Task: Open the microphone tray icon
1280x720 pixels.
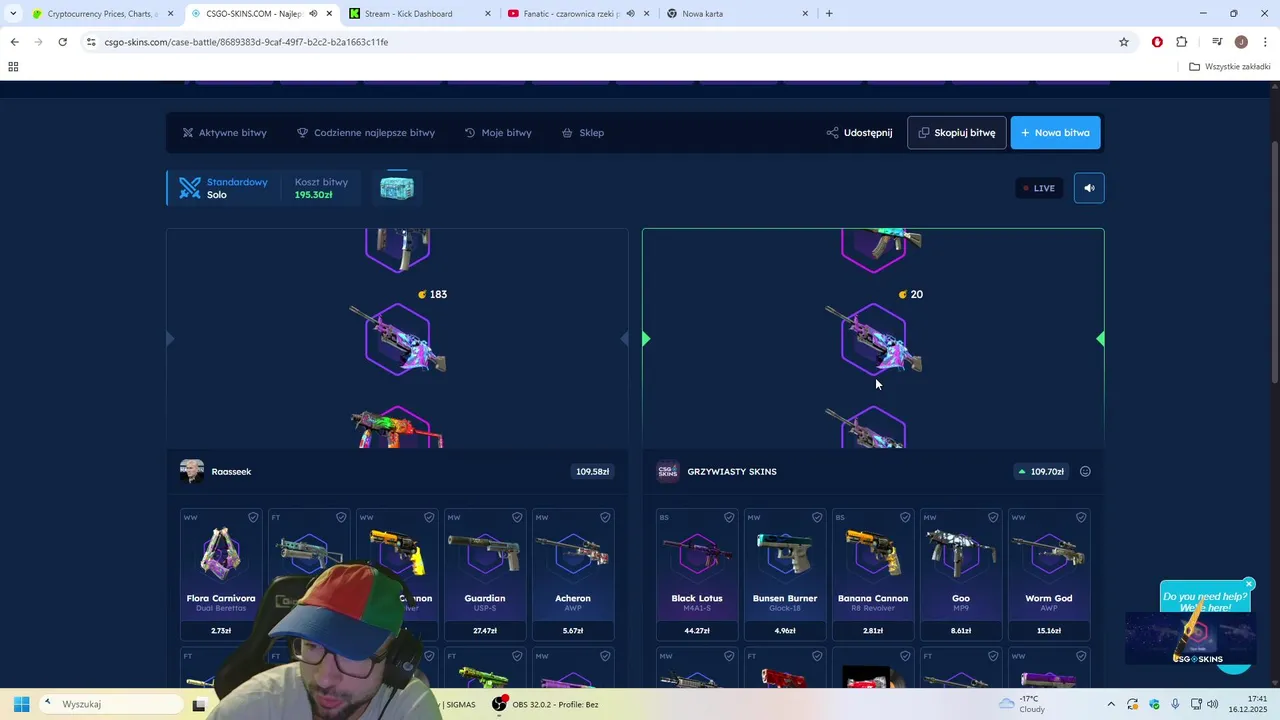Action: [1175, 704]
